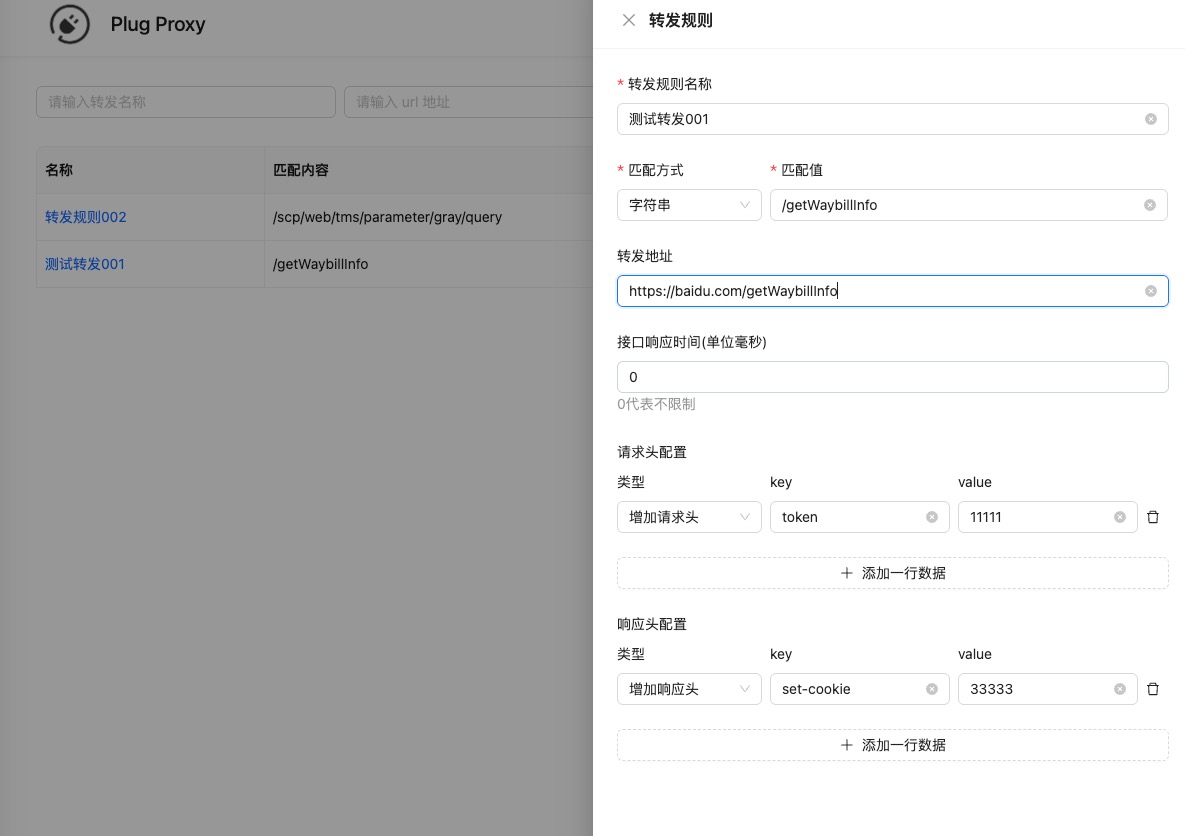This screenshot has width=1185, height=836.
Task: Click the Plug Proxy logo icon
Action: pyautogui.click(x=70, y=24)
